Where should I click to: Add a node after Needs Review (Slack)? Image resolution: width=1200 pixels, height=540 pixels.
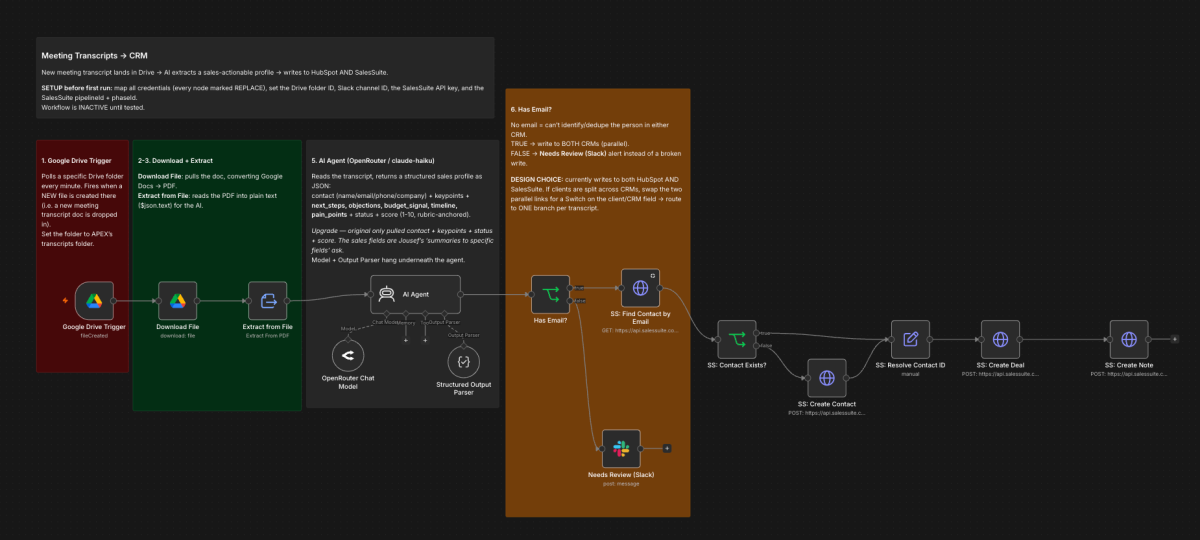[x=667, y=448]
